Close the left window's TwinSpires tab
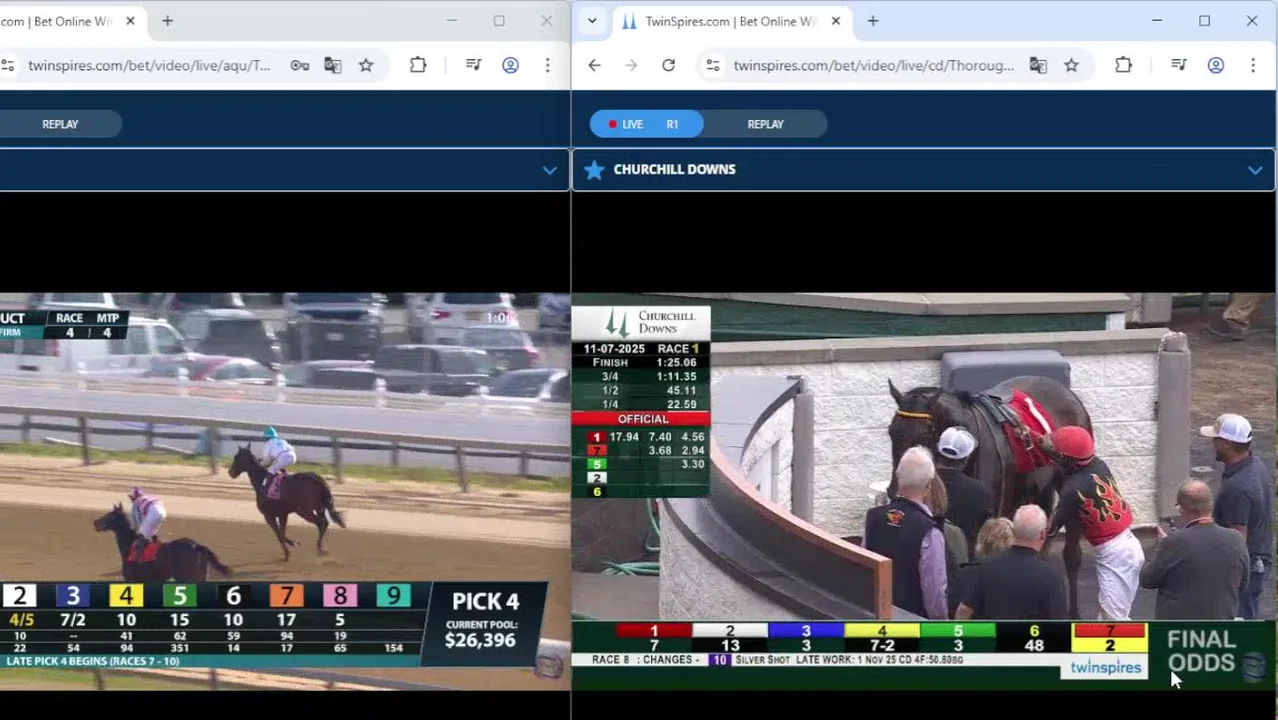The image size is (1278, 720). pyautogui.click(x=130, y=21)
